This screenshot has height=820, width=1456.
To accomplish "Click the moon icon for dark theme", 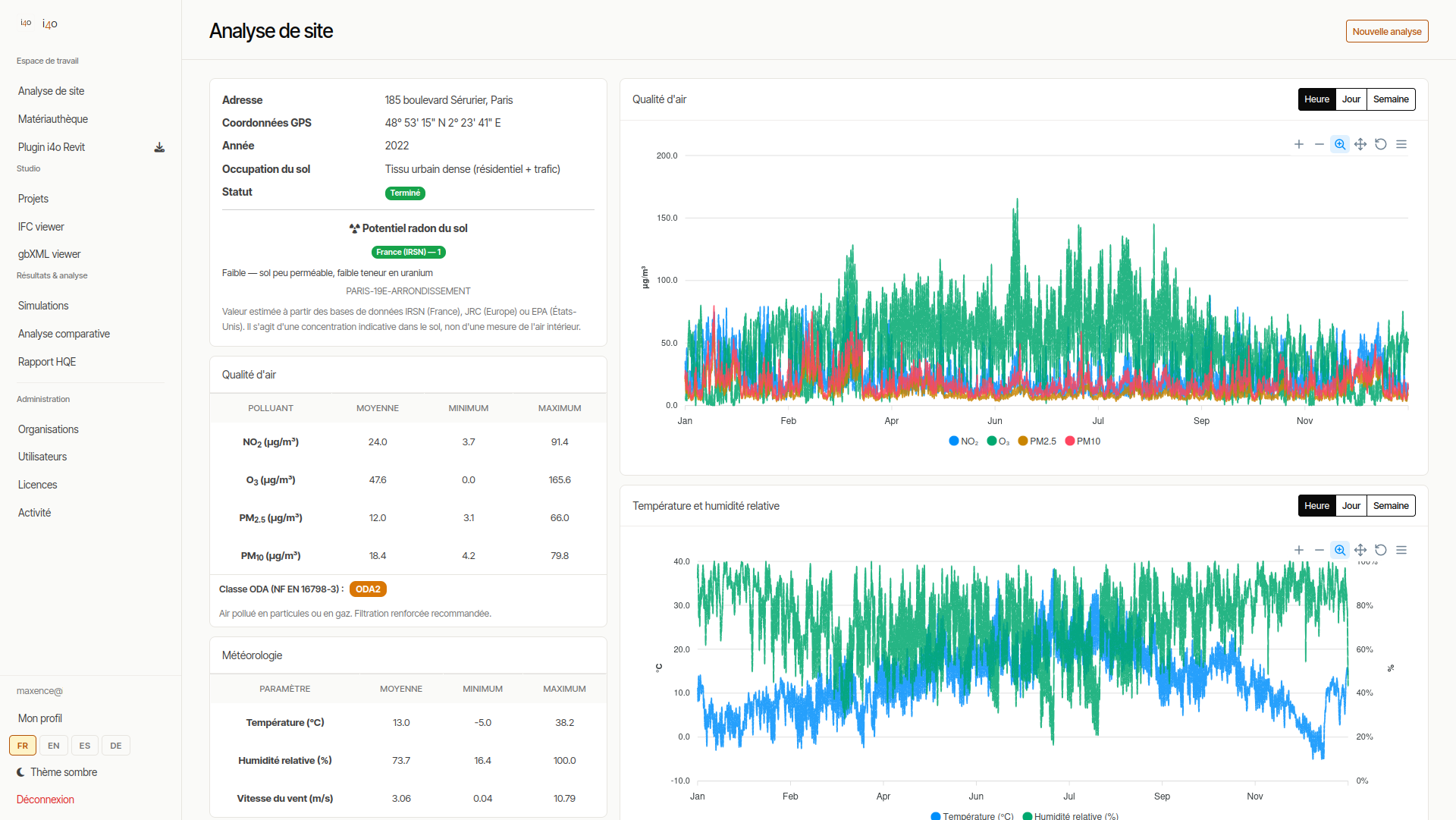I will (x=20, y=772).
